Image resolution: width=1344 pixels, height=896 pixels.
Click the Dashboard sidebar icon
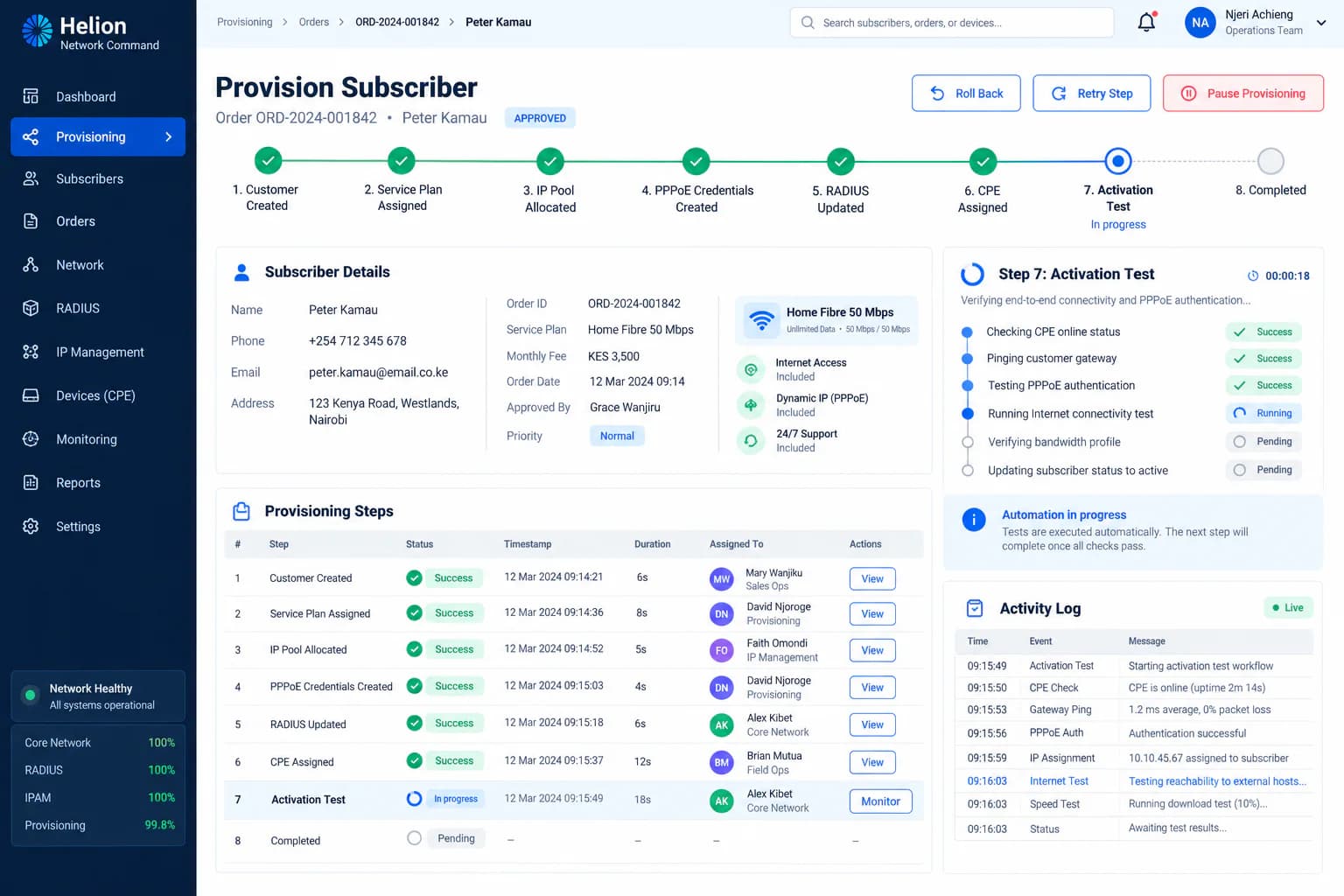pyautogui.click(x=31, y=96)
